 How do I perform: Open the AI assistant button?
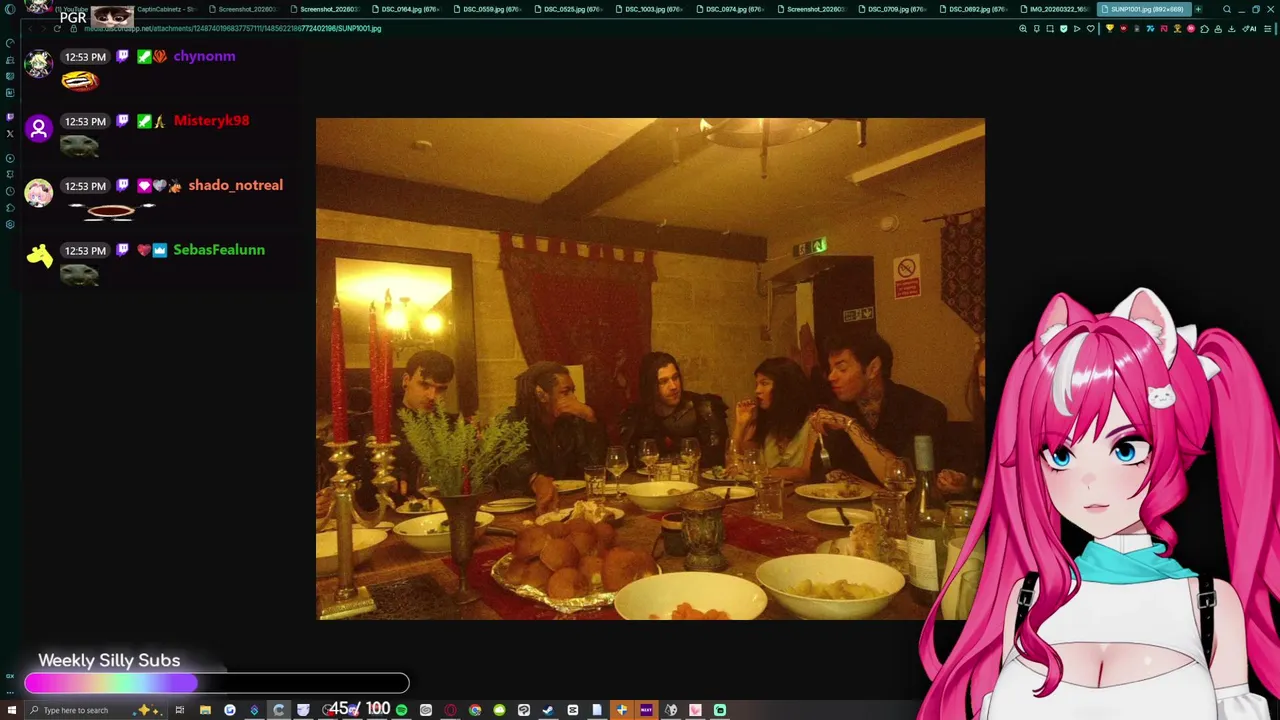point(1248,29)
